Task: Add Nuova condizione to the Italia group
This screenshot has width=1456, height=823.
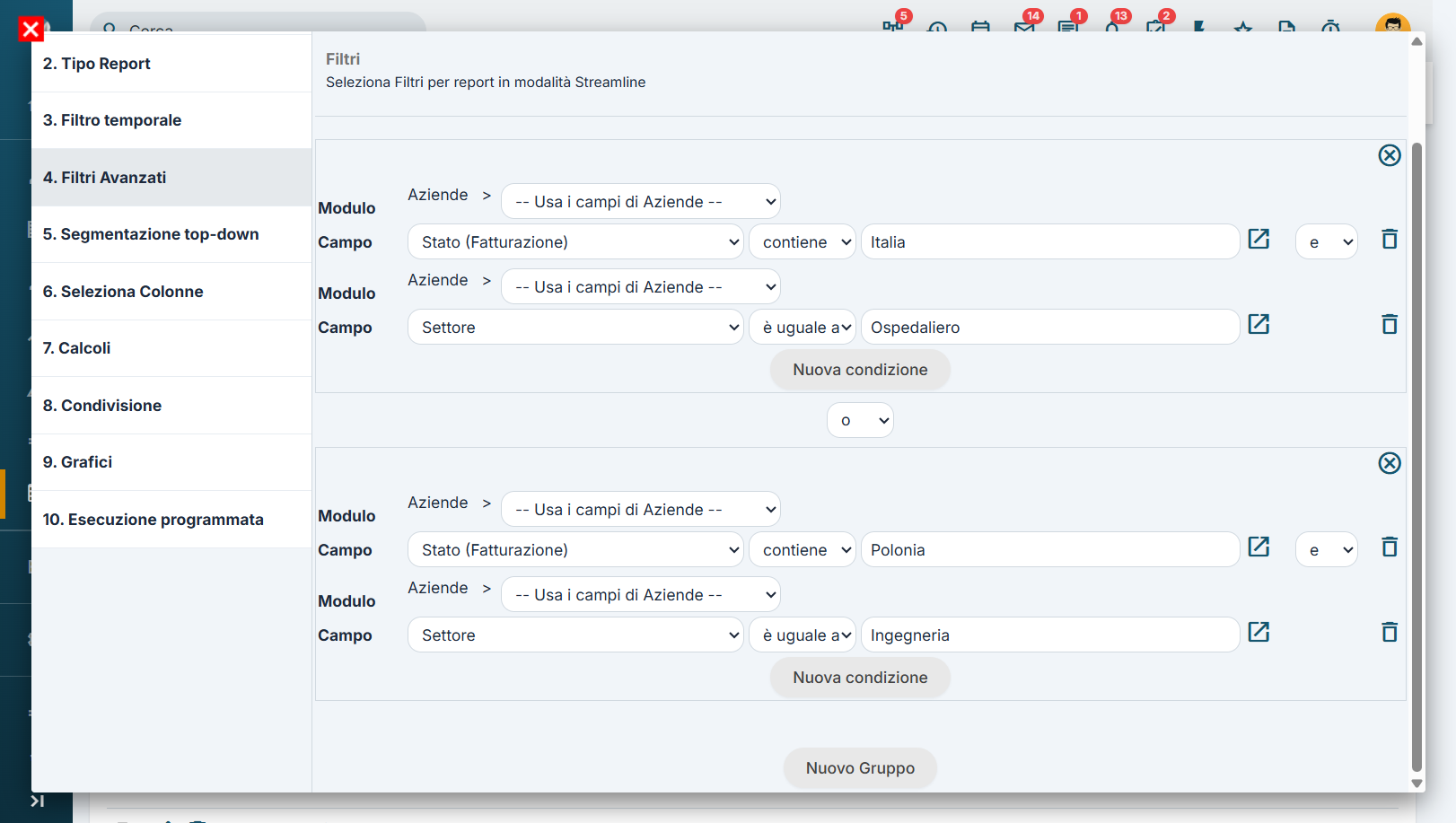Action: pyautogui.click(x=860, y=370)
